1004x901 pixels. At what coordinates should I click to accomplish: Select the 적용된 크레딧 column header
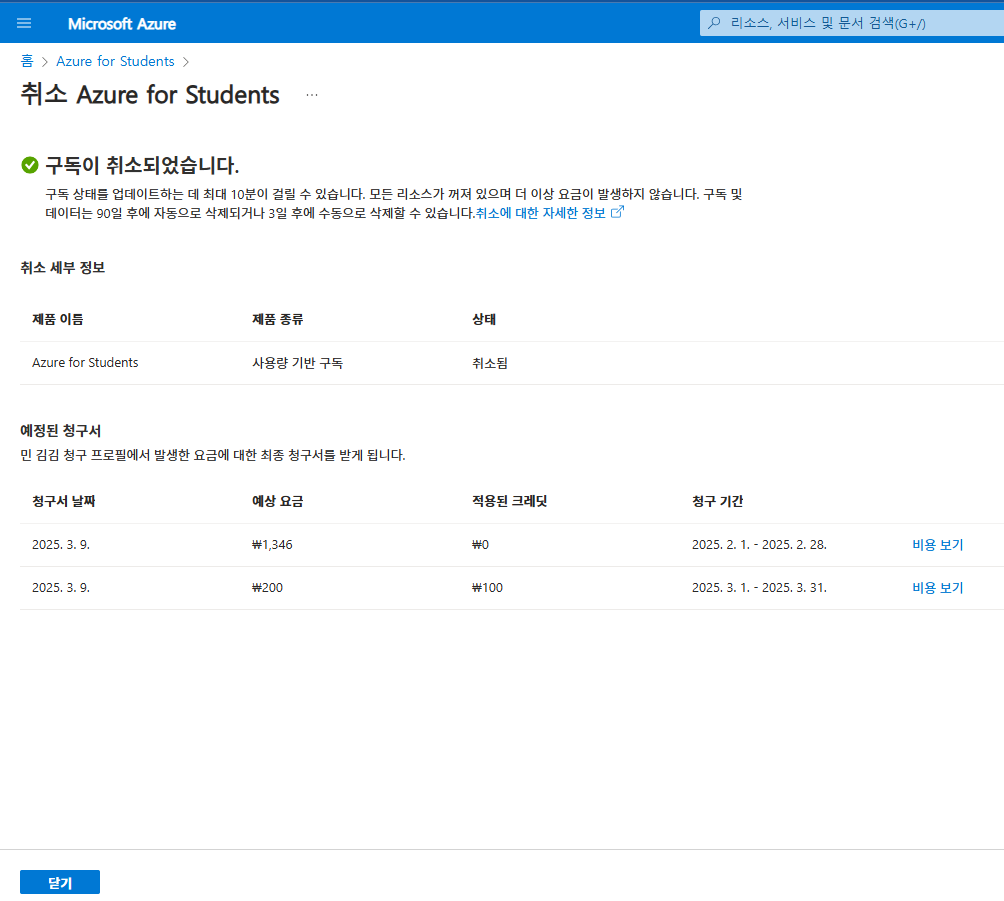pyautogui.click(x=510, y=501)
